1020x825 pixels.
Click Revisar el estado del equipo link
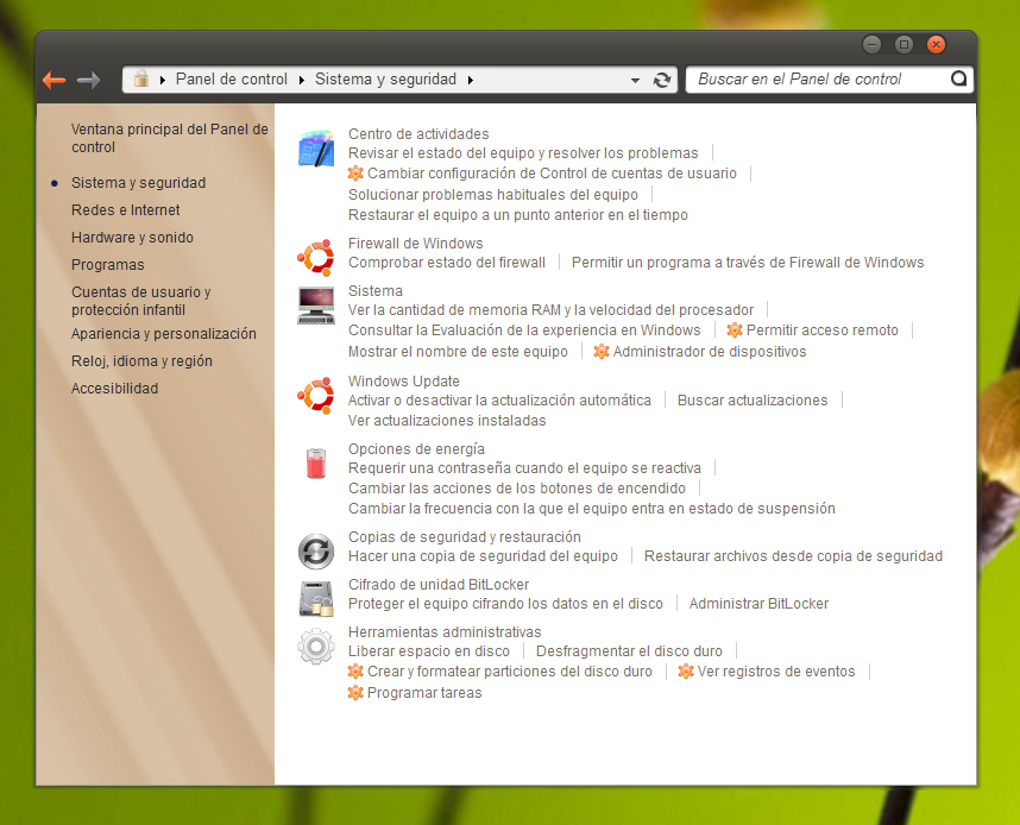[x=523, y=153]
